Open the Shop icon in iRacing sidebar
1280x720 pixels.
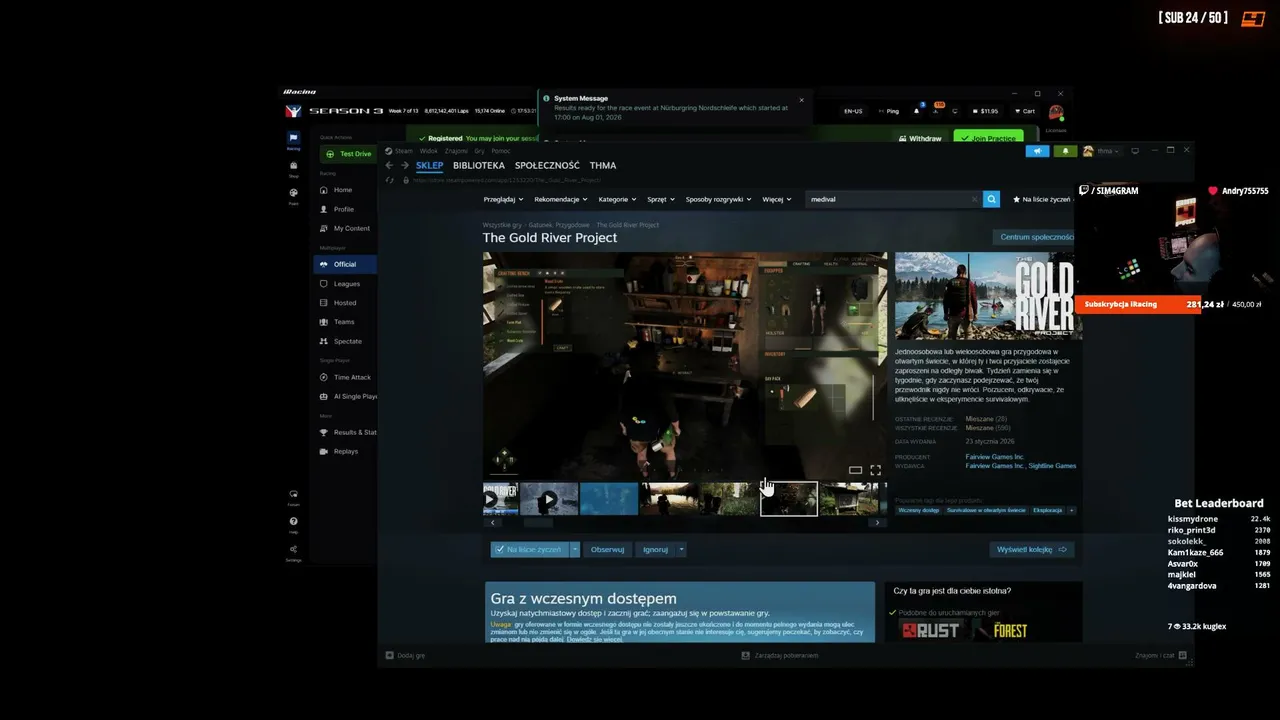[293, 167]
